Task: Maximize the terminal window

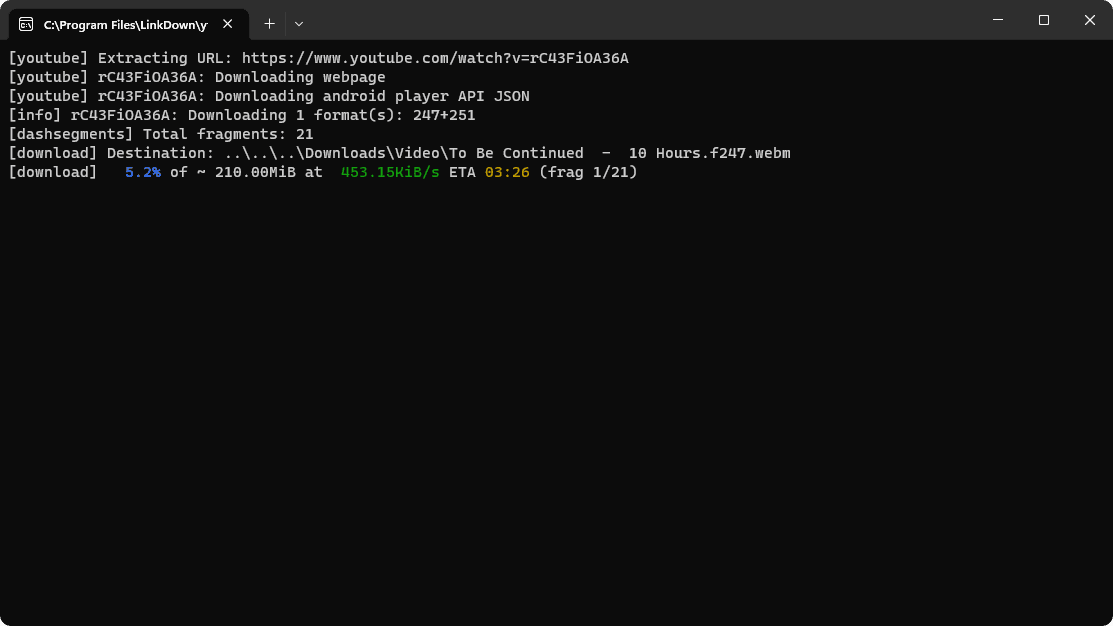Action: click(x=1044, y=20)
